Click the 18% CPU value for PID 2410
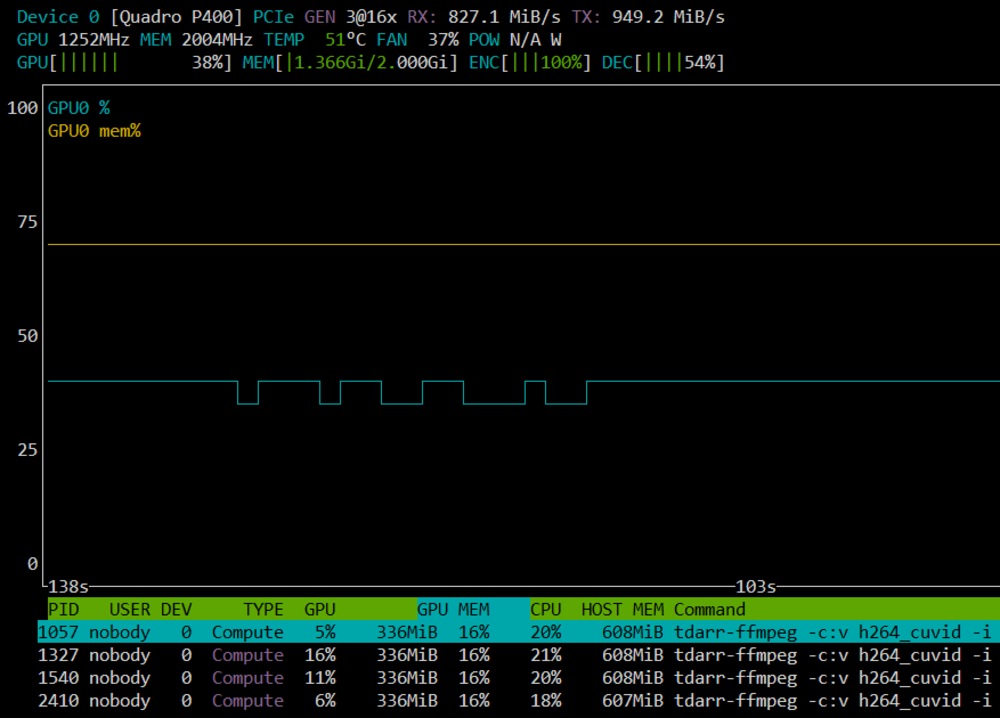 [x=546, y=701]
